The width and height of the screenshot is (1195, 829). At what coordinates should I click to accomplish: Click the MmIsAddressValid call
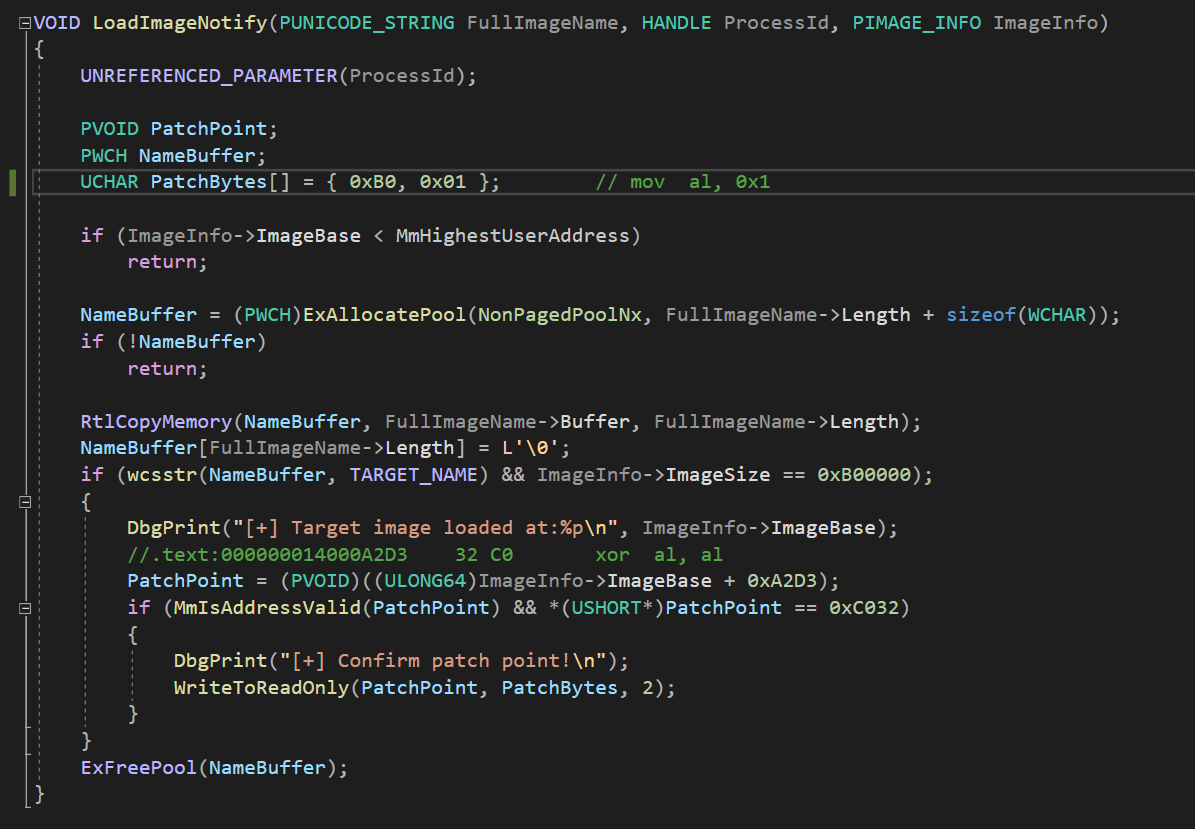268,608
